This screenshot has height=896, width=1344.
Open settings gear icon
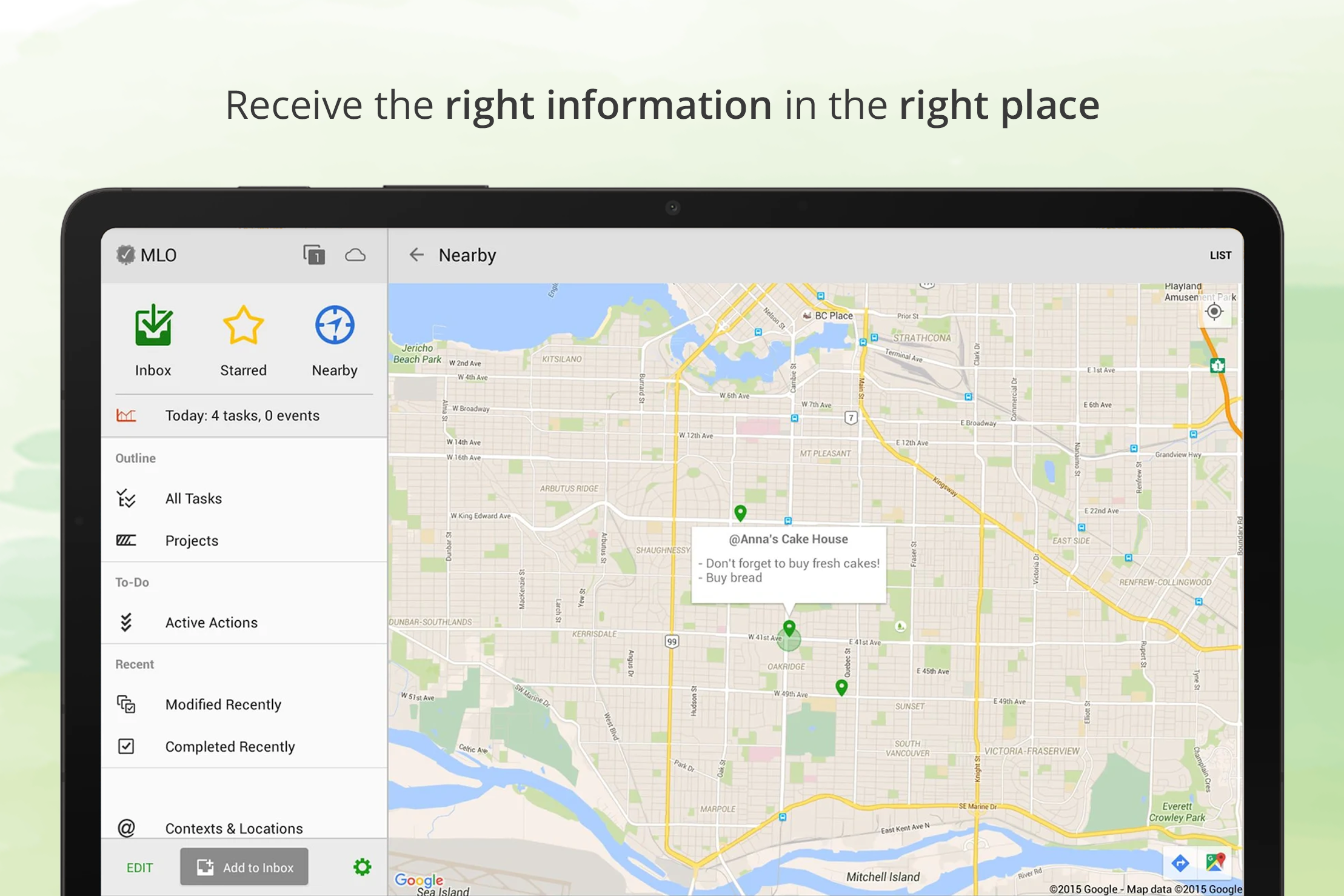(x=362, y=867)
